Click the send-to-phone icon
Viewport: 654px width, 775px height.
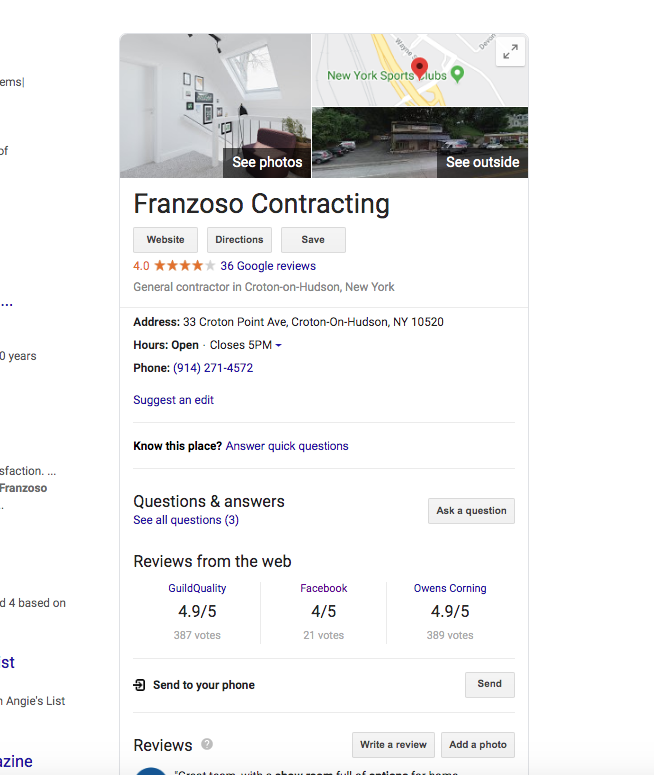[140, 685]
